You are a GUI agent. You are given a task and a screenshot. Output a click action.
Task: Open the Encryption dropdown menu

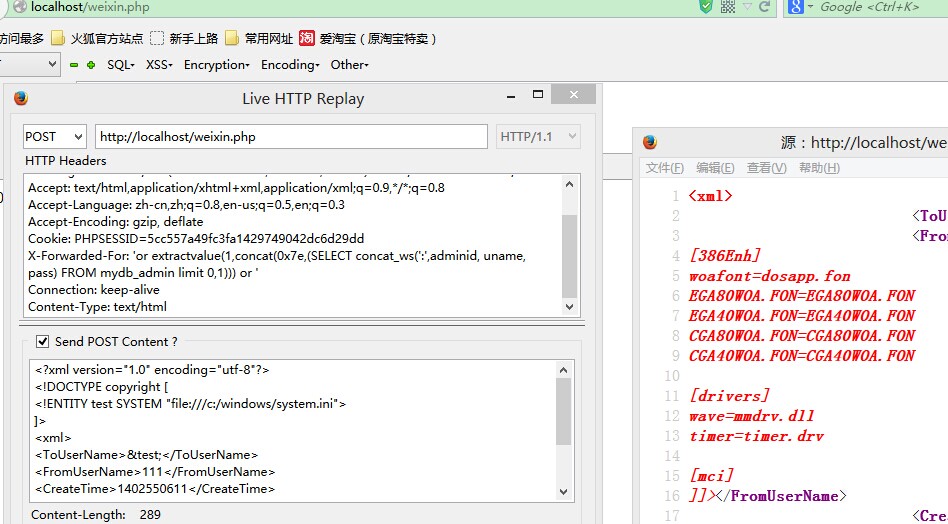tap(216, 65)
